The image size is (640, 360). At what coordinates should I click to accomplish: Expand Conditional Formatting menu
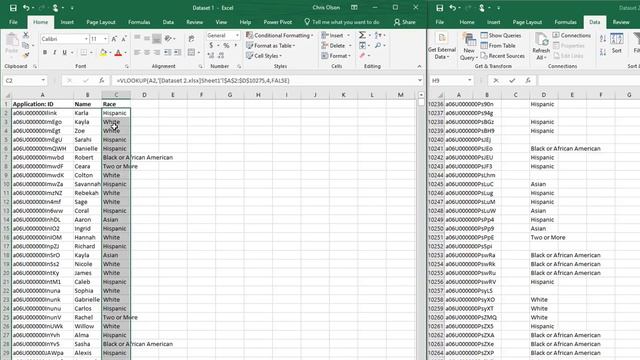pyautogui.click(x=280, y=36)
